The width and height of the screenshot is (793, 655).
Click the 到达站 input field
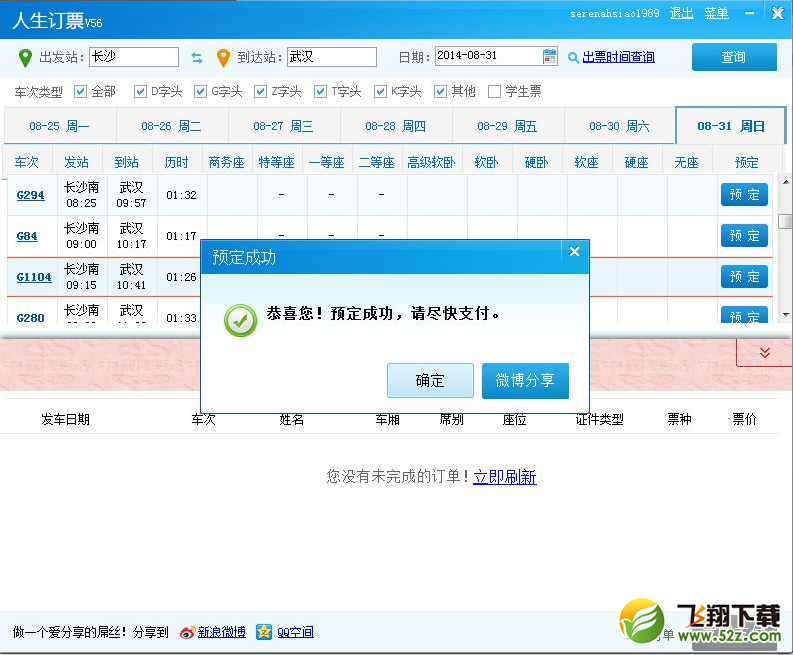[332, 57]
